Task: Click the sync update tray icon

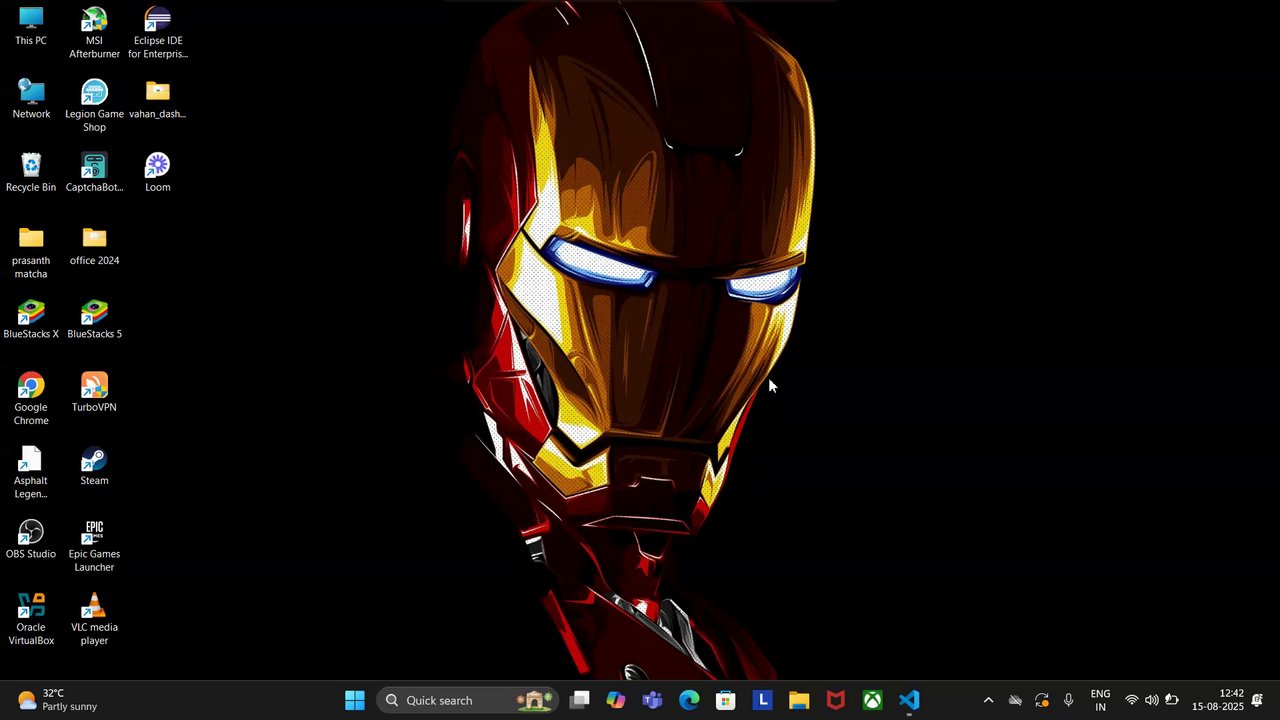Action: [x=1042, y=700]
